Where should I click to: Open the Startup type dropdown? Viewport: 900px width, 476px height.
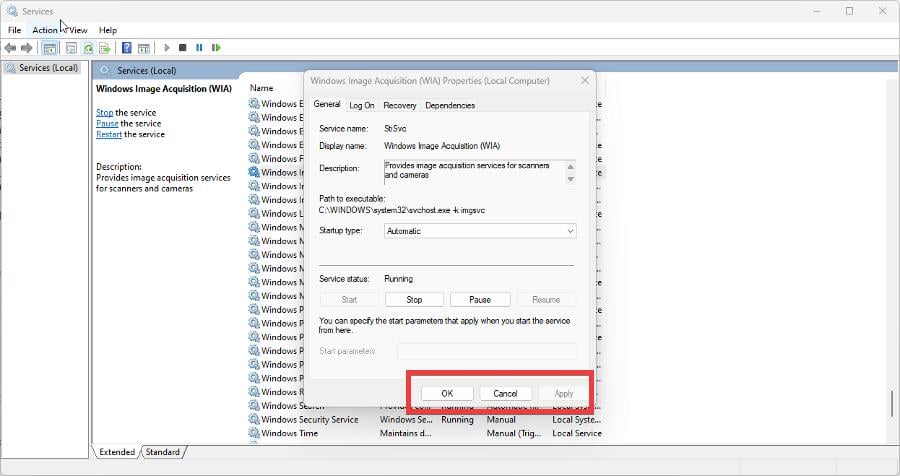click(480, 231)
